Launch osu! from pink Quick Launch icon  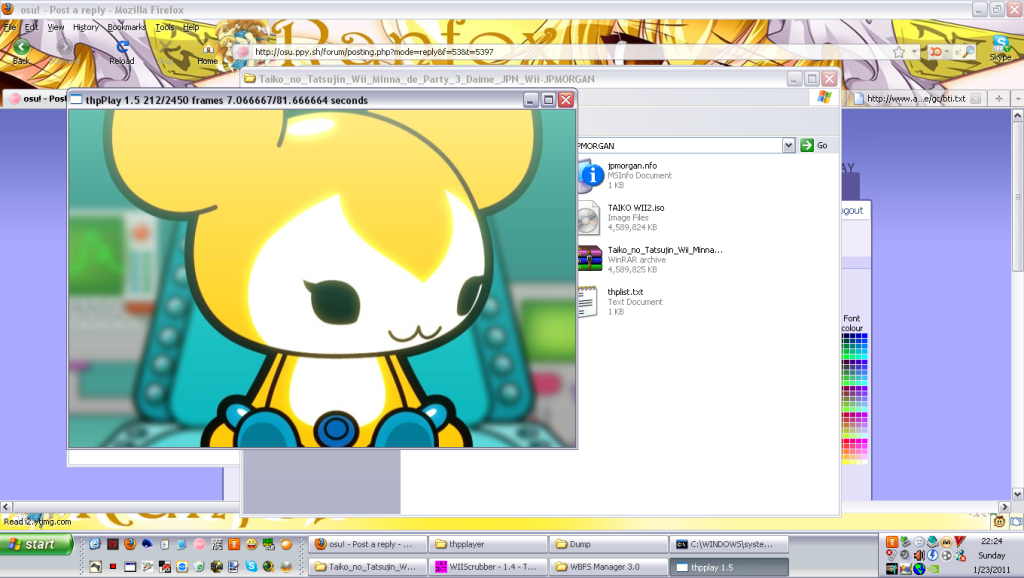tap(199, 544)
